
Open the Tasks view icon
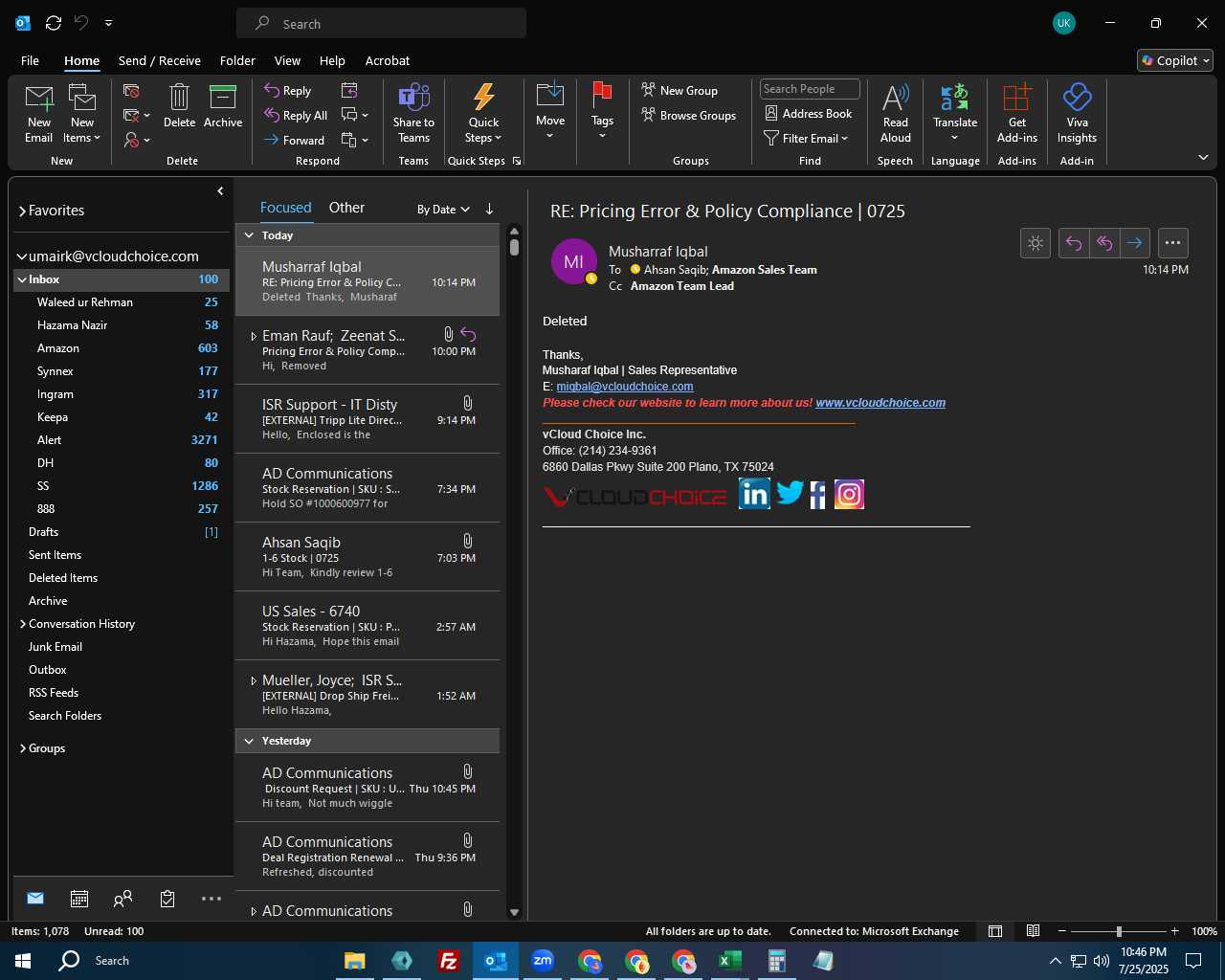[x=167, y=899]
